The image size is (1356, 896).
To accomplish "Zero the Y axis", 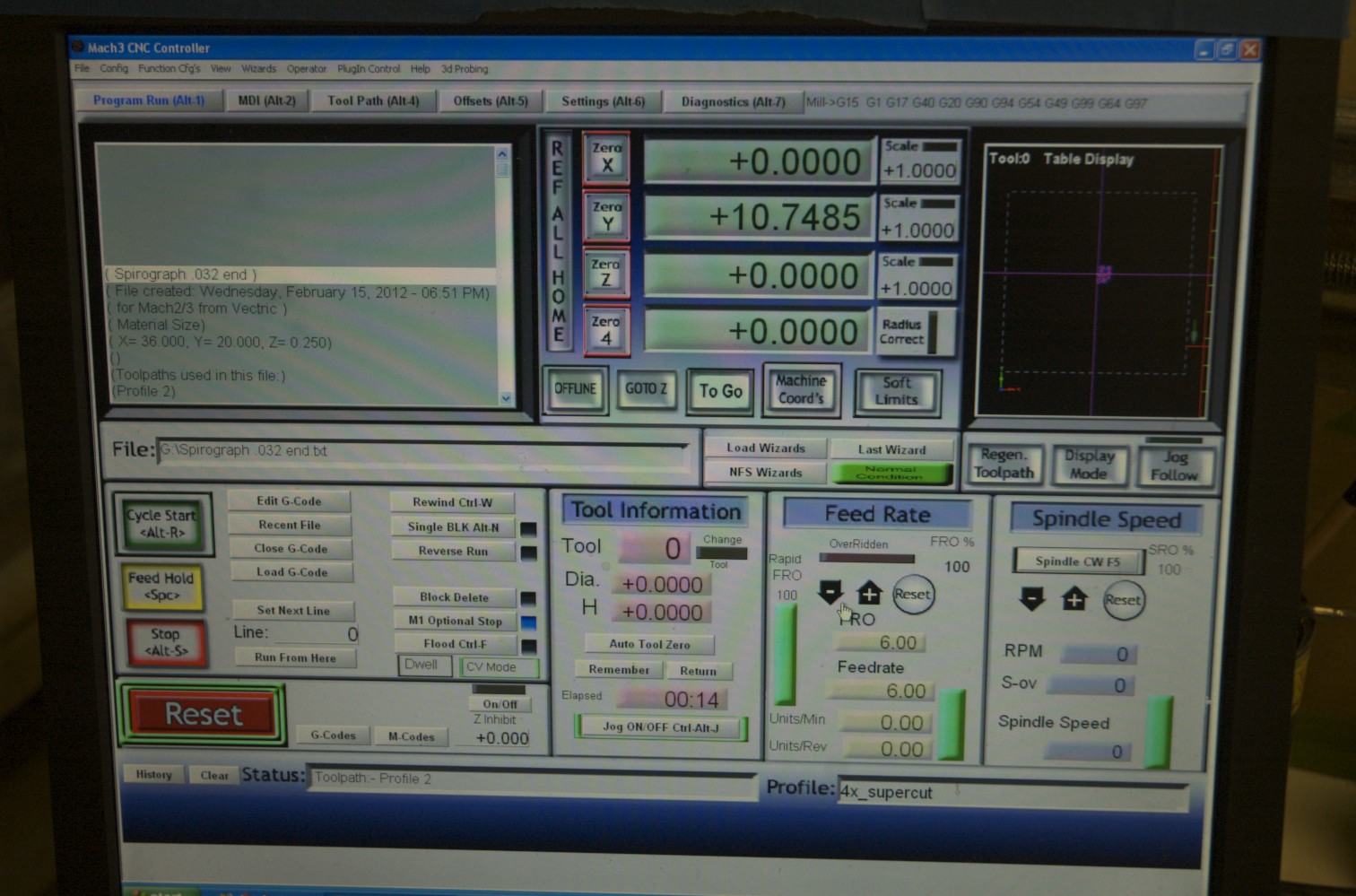I will tap(606, 216).
